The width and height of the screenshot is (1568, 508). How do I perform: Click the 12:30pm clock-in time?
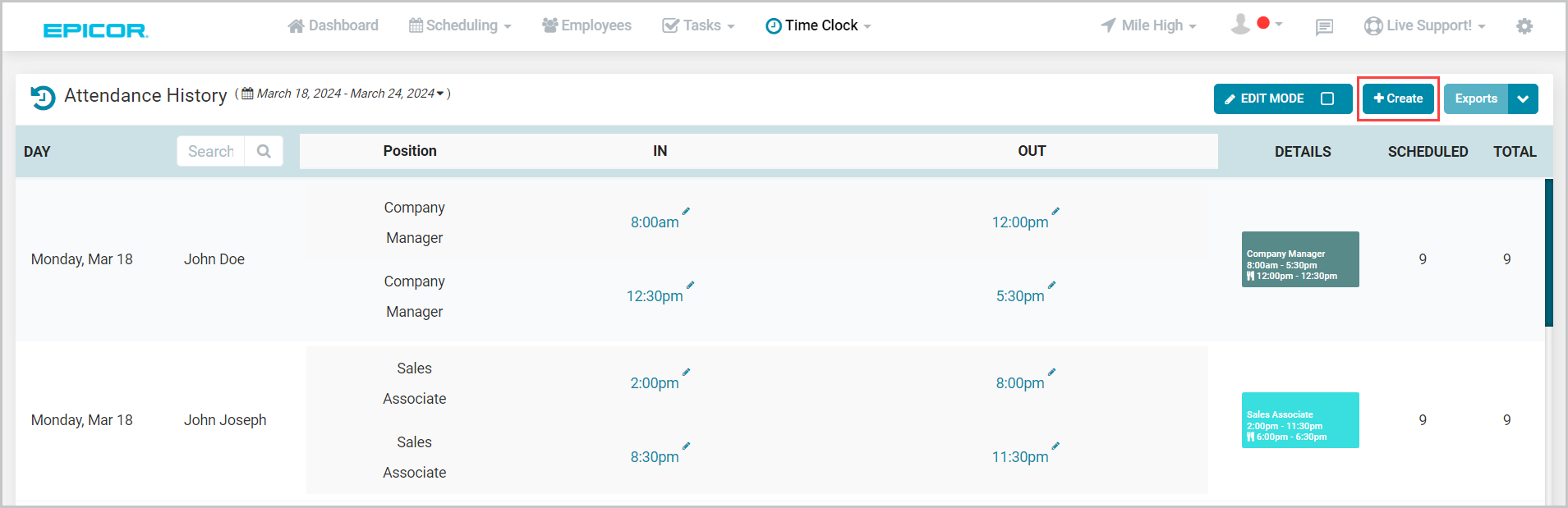pos(655,296)
